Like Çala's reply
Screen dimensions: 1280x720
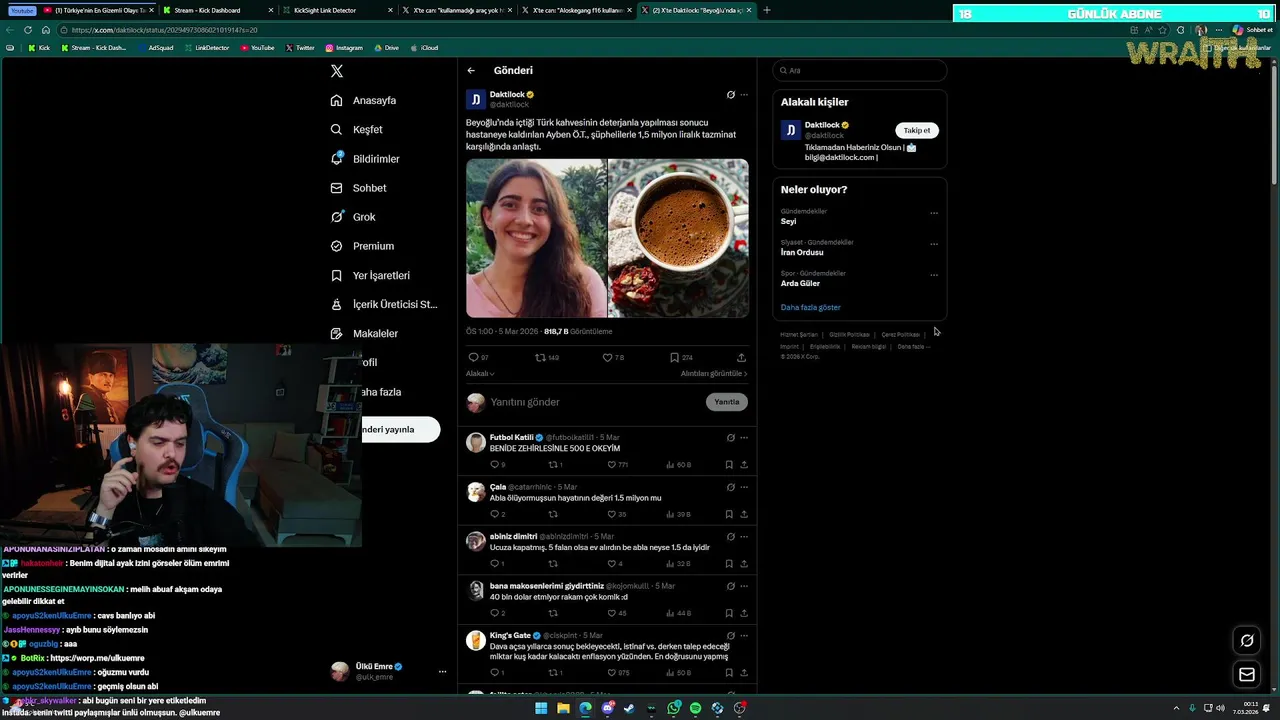616,514
